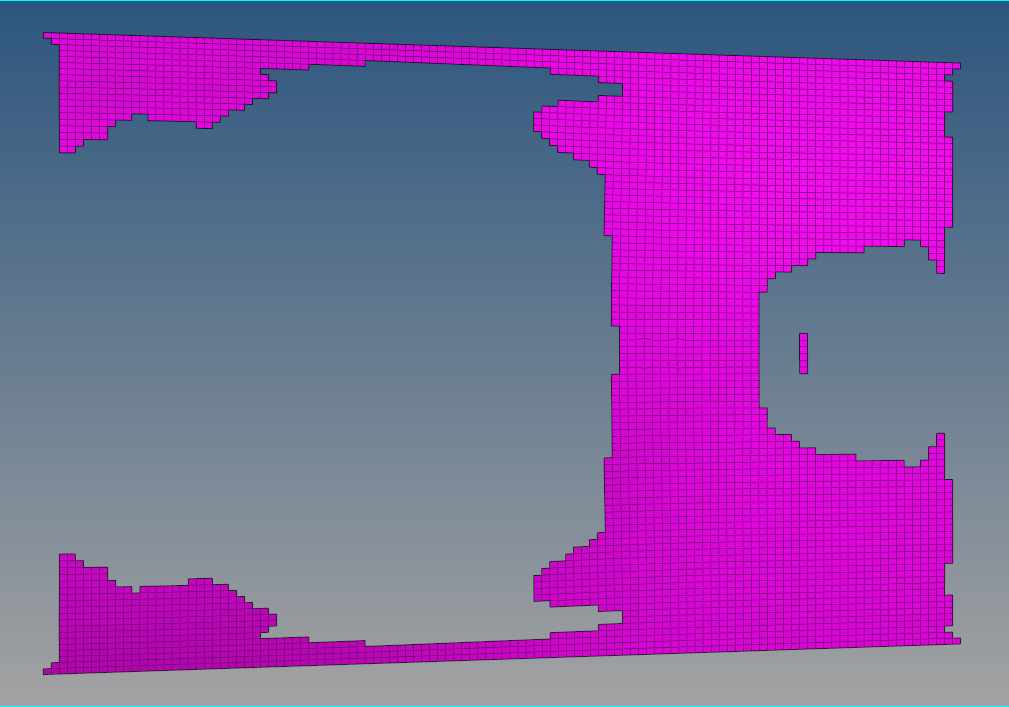1009x707 pixels.
Task: Click the downward prong on upper-right mesh edge
Action: point(940,255)
